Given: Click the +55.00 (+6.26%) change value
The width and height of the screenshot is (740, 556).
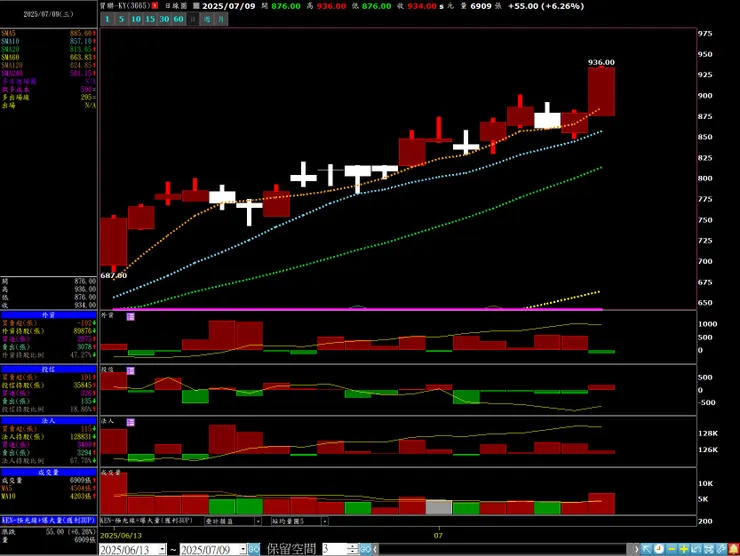Looking at the screenshot, I should pyautogui.click(x=546, y=6).
